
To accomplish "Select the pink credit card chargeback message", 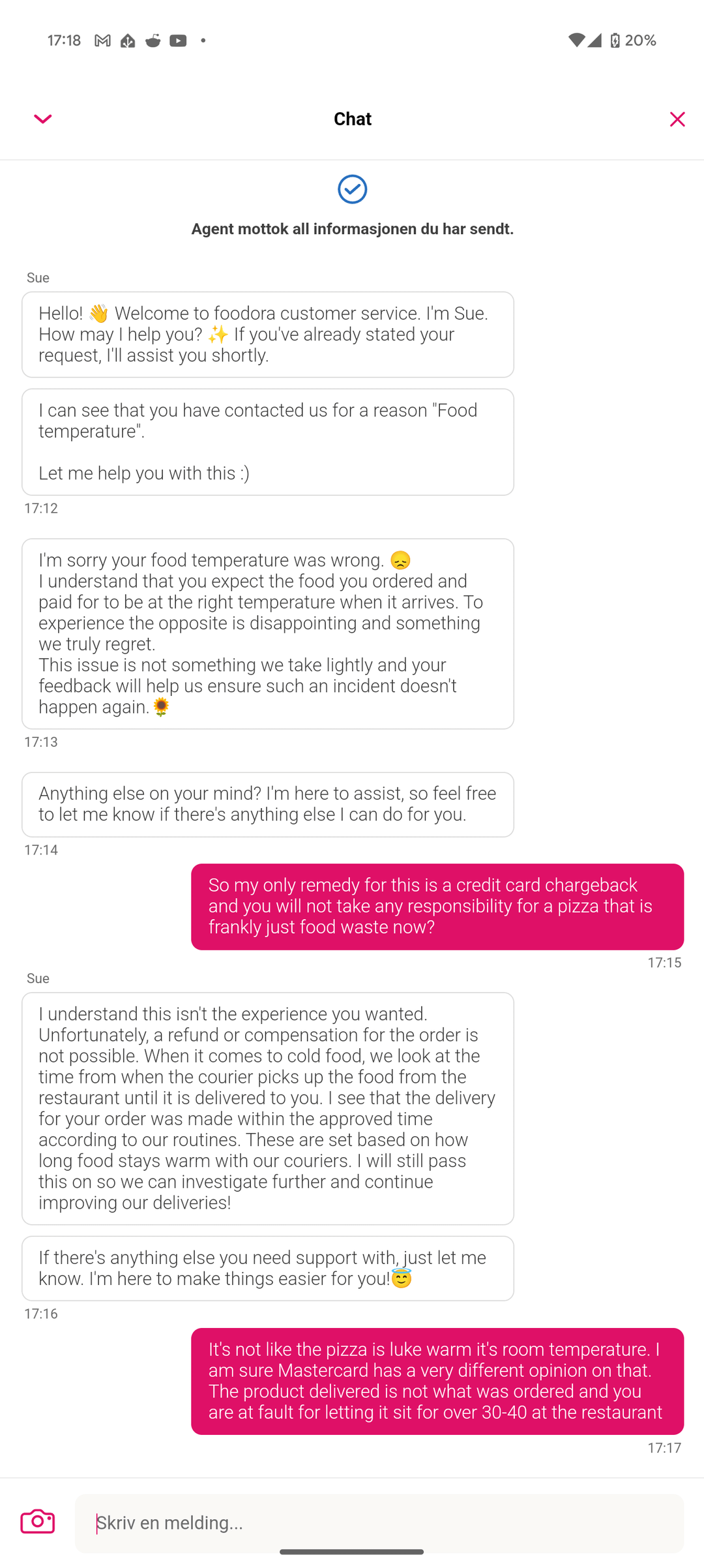I will coord(437,907).
